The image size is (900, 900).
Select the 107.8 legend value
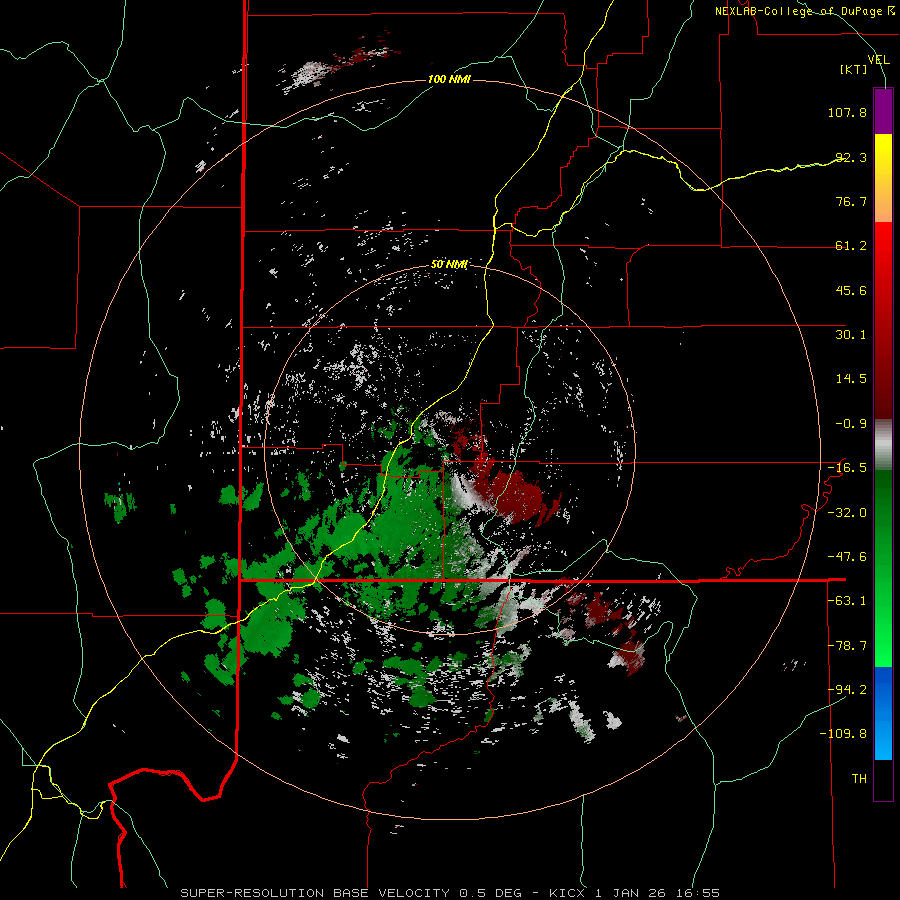tap(847, 112)
